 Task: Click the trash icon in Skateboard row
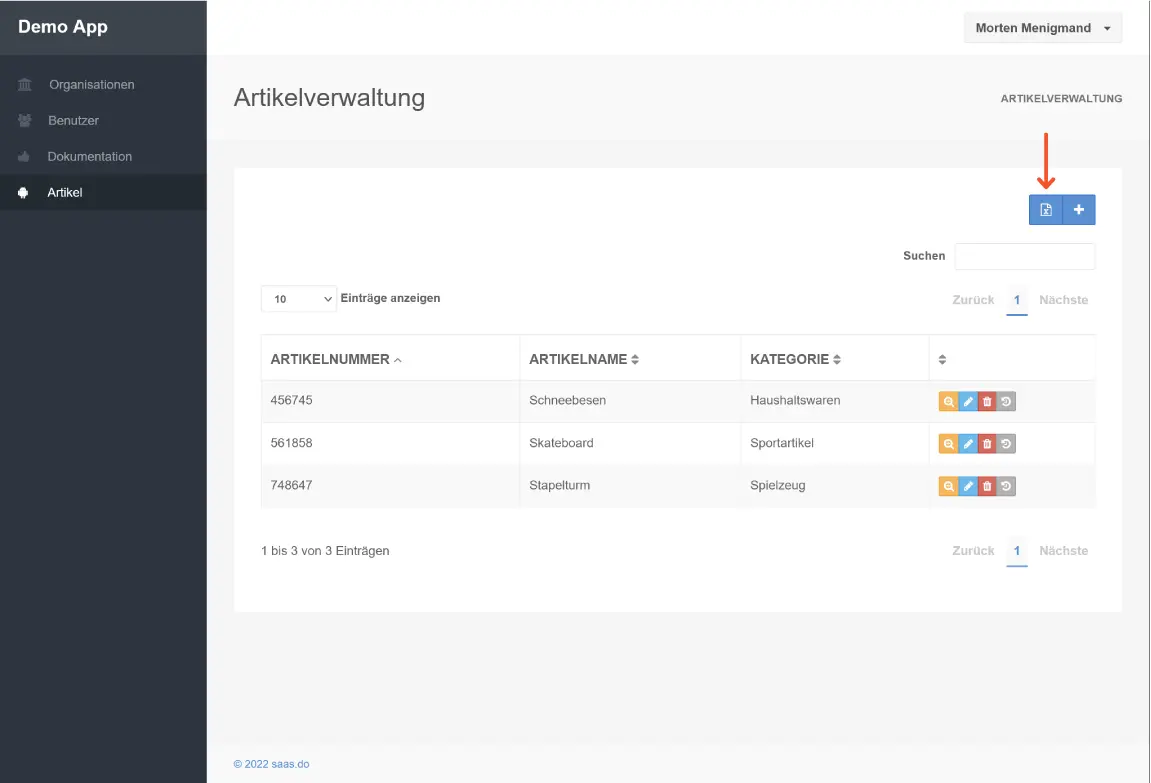[987, 444]
